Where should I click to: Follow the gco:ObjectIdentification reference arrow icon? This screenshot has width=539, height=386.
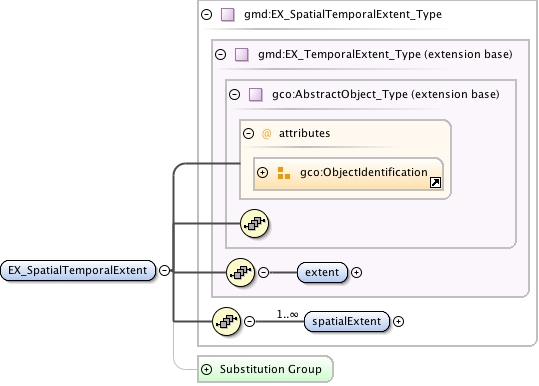tap(436, 183)
